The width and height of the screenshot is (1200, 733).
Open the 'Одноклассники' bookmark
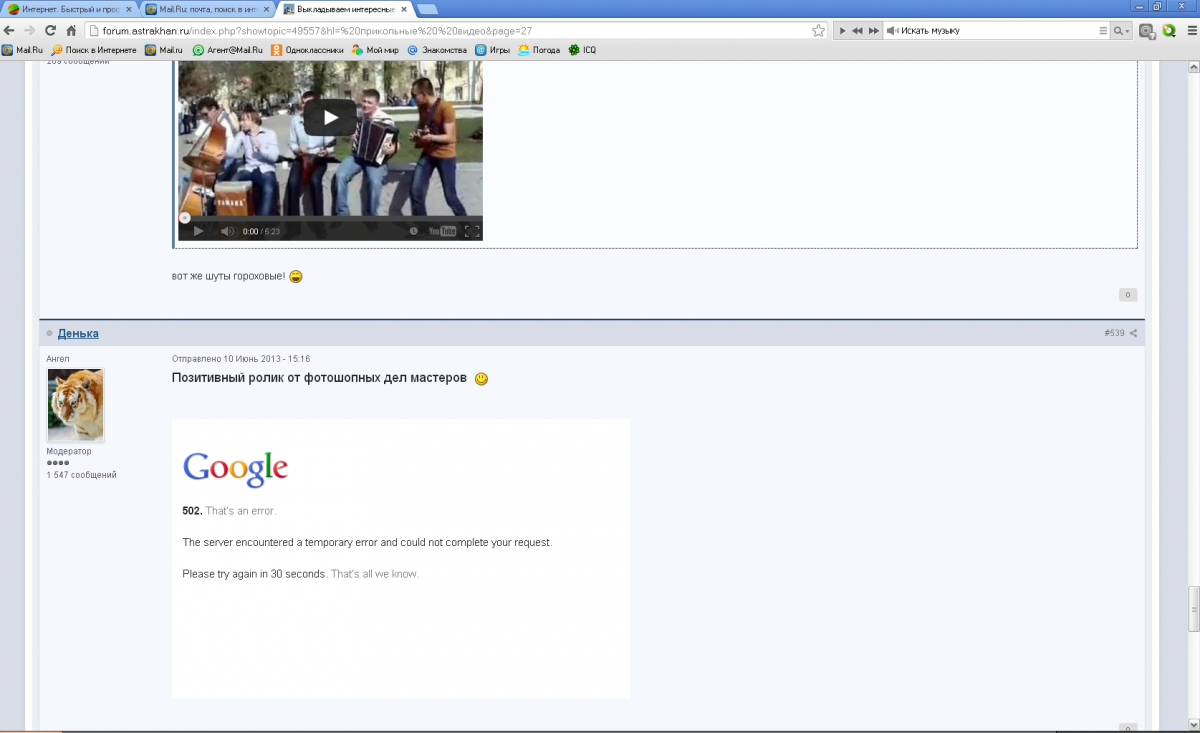[307, 50]
